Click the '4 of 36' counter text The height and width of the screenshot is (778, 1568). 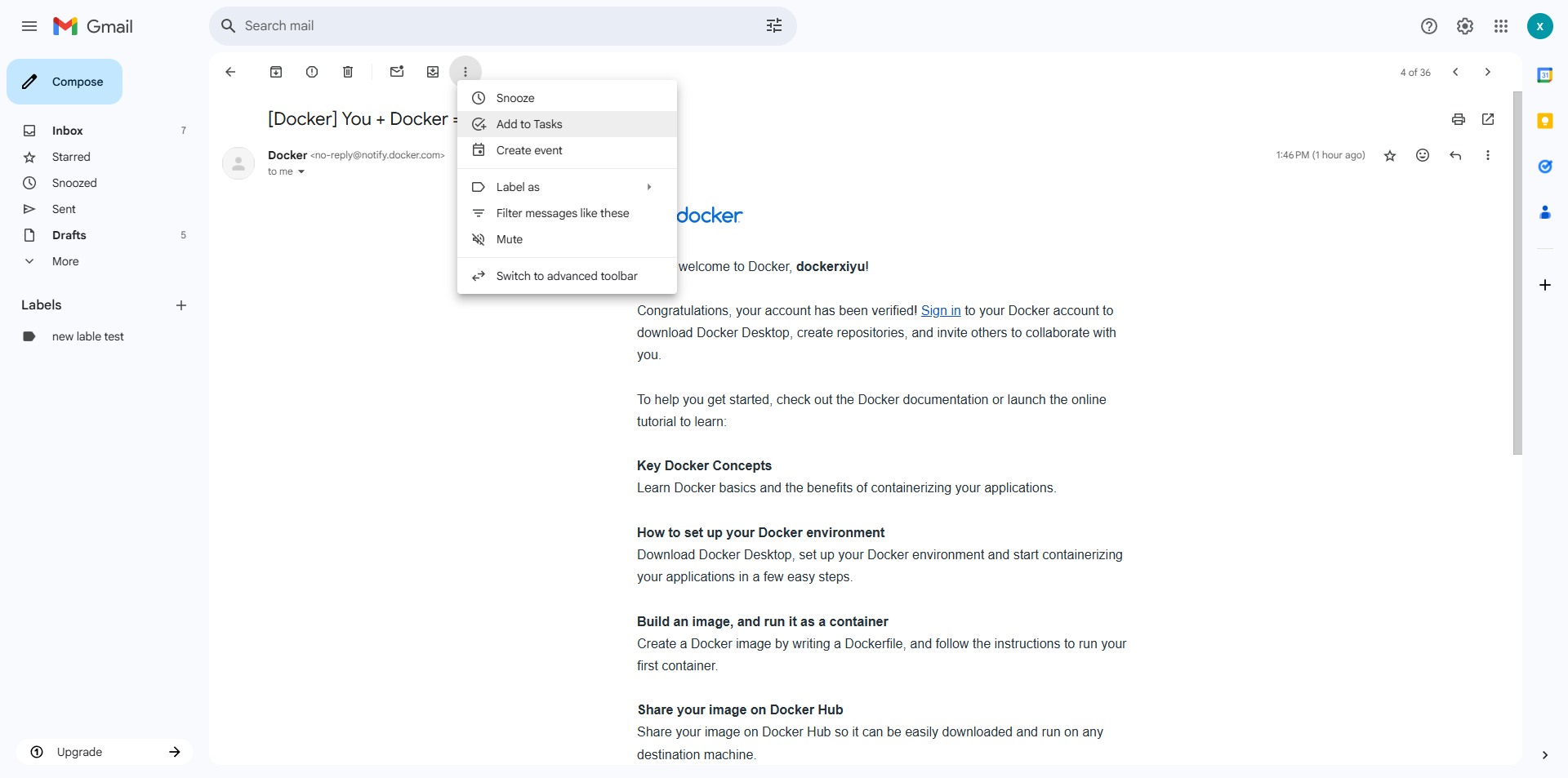[x=1415, y=73]
